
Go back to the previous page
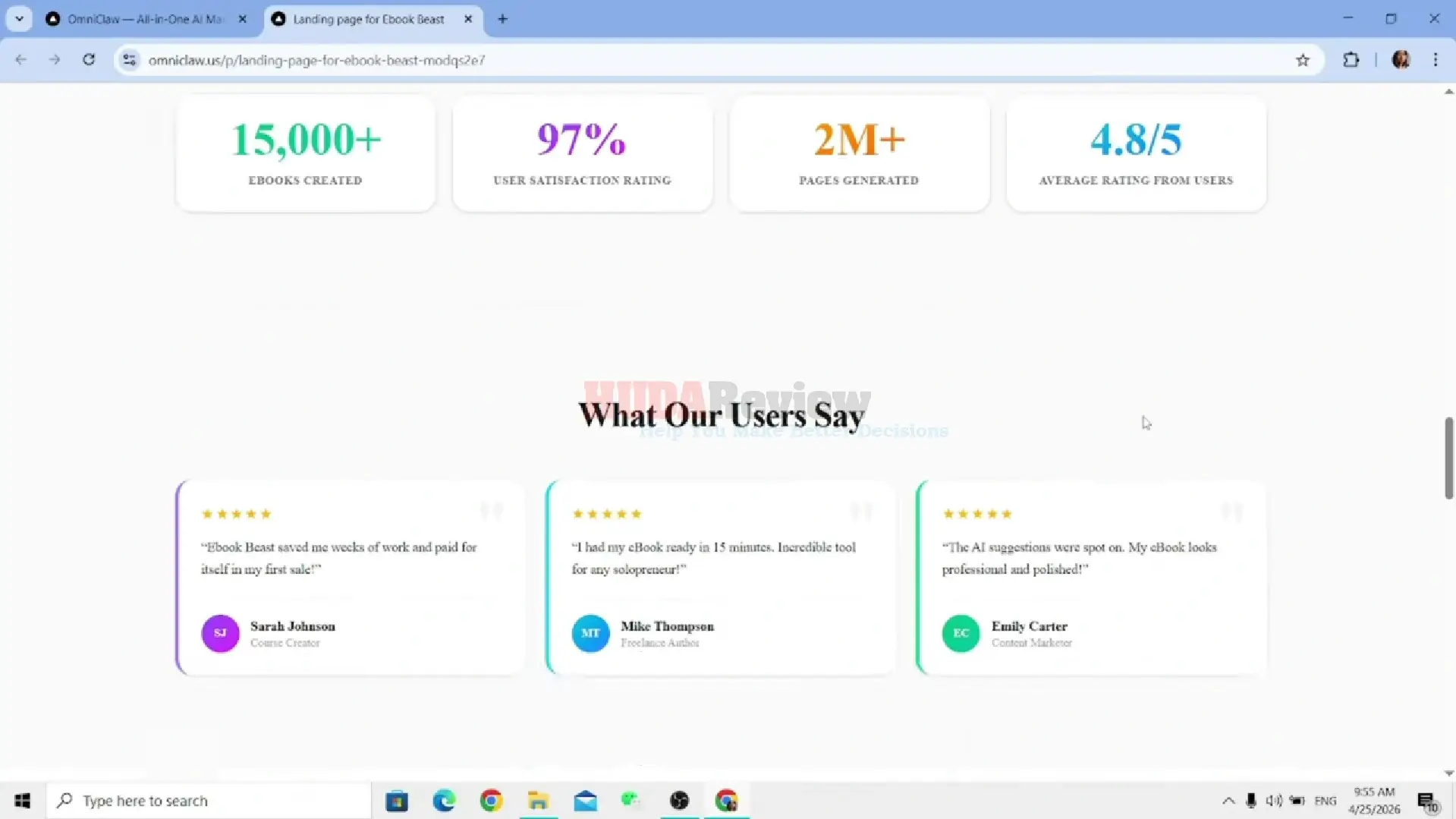tap(20, 60)
